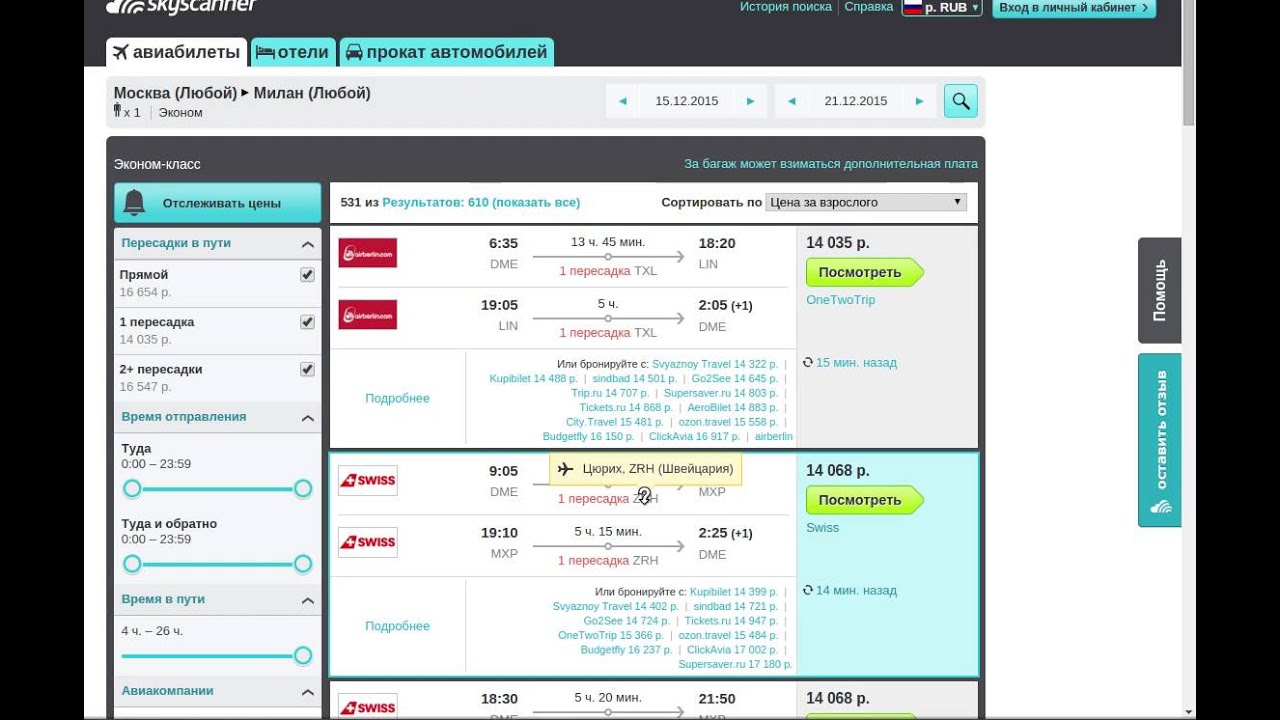Open Вход в личный кабинет
1280x720 pixels.
point(1074,8)
